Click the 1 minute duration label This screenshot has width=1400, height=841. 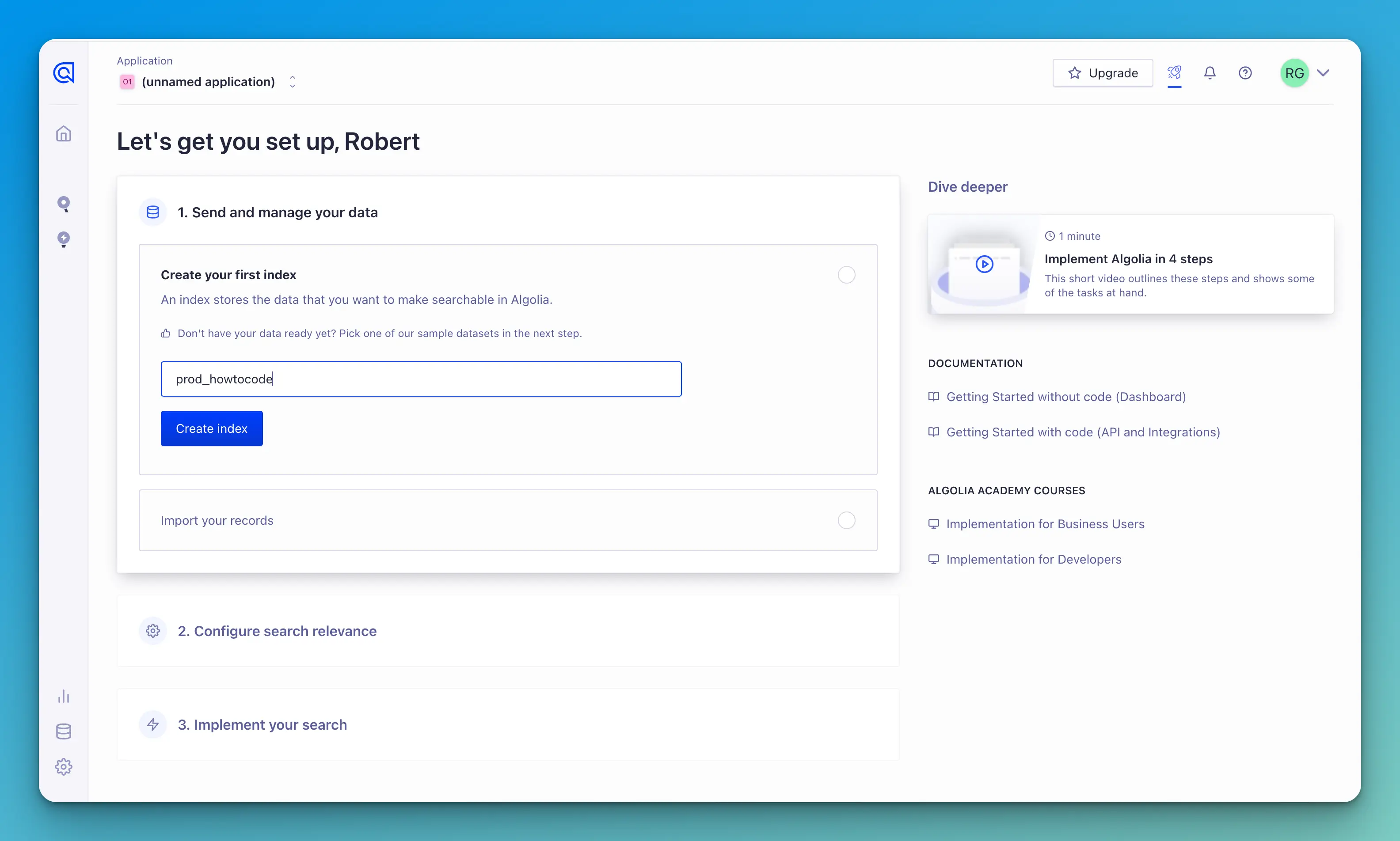pos(1079,236)
